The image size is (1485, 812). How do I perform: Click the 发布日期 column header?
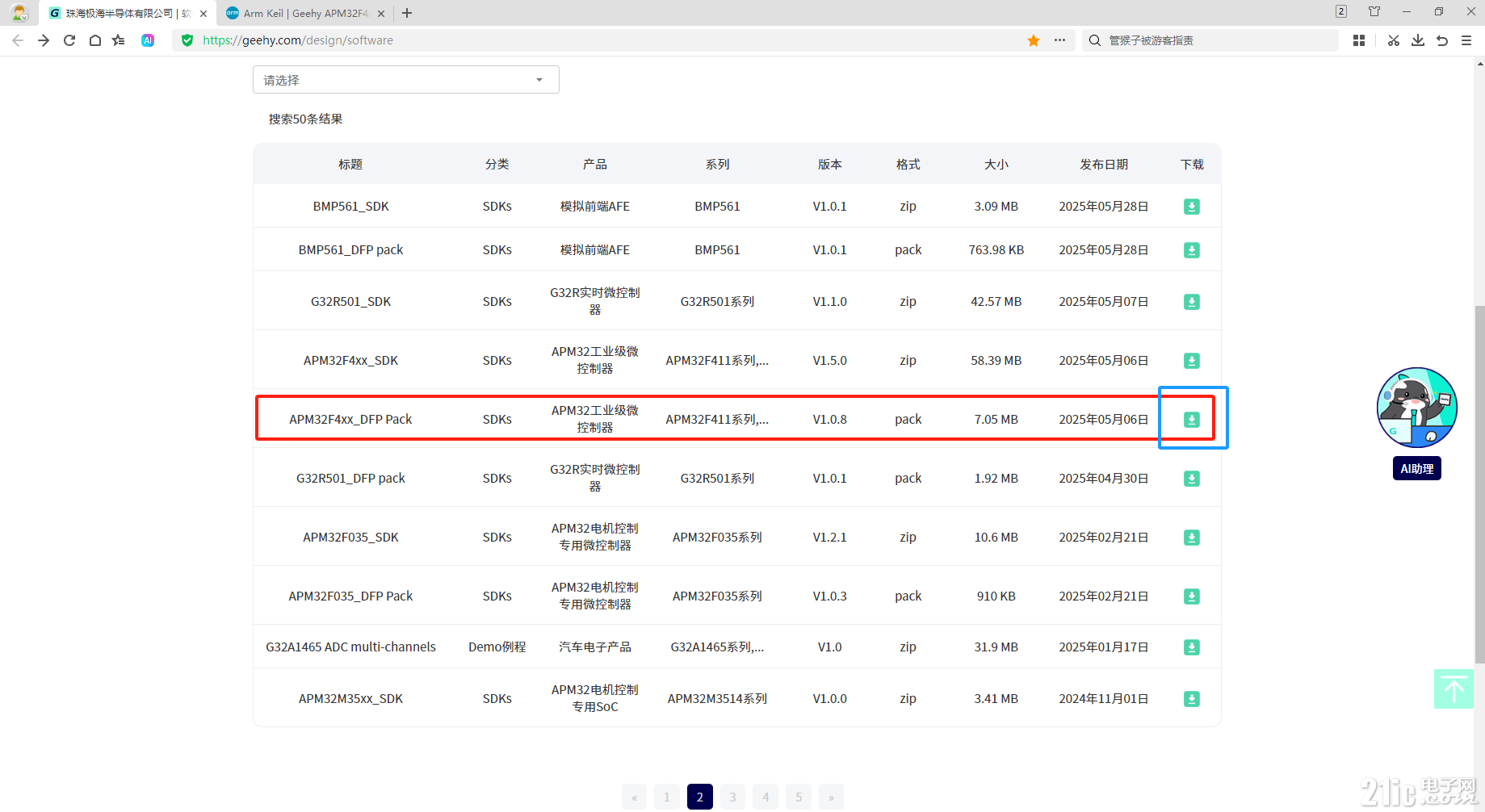point(1104,164)
